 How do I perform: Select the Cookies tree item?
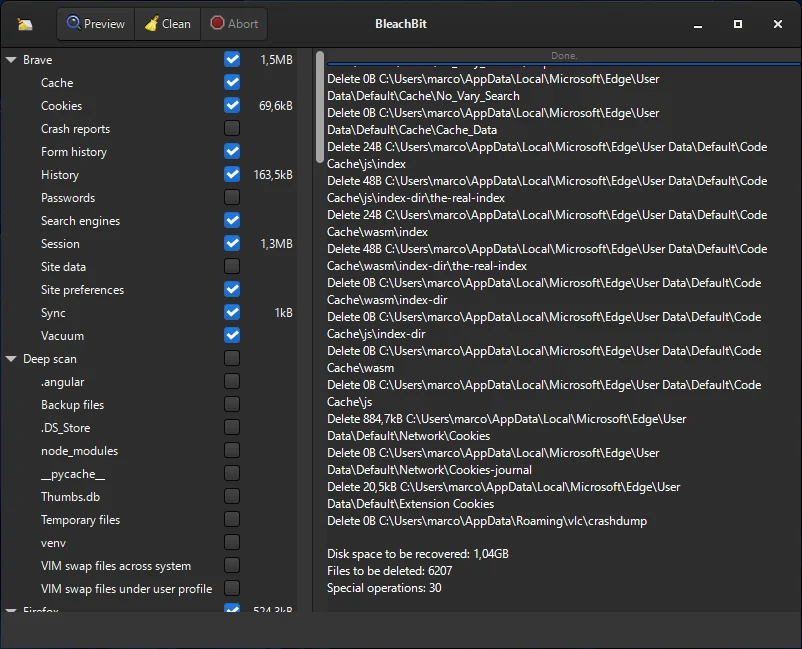[61, 106]
